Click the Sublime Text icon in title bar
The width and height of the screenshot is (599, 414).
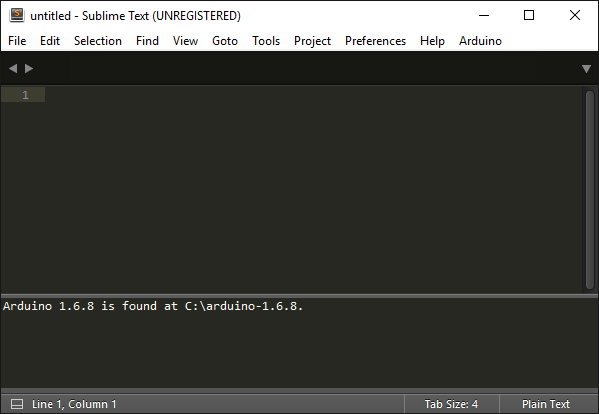[17, 15]
